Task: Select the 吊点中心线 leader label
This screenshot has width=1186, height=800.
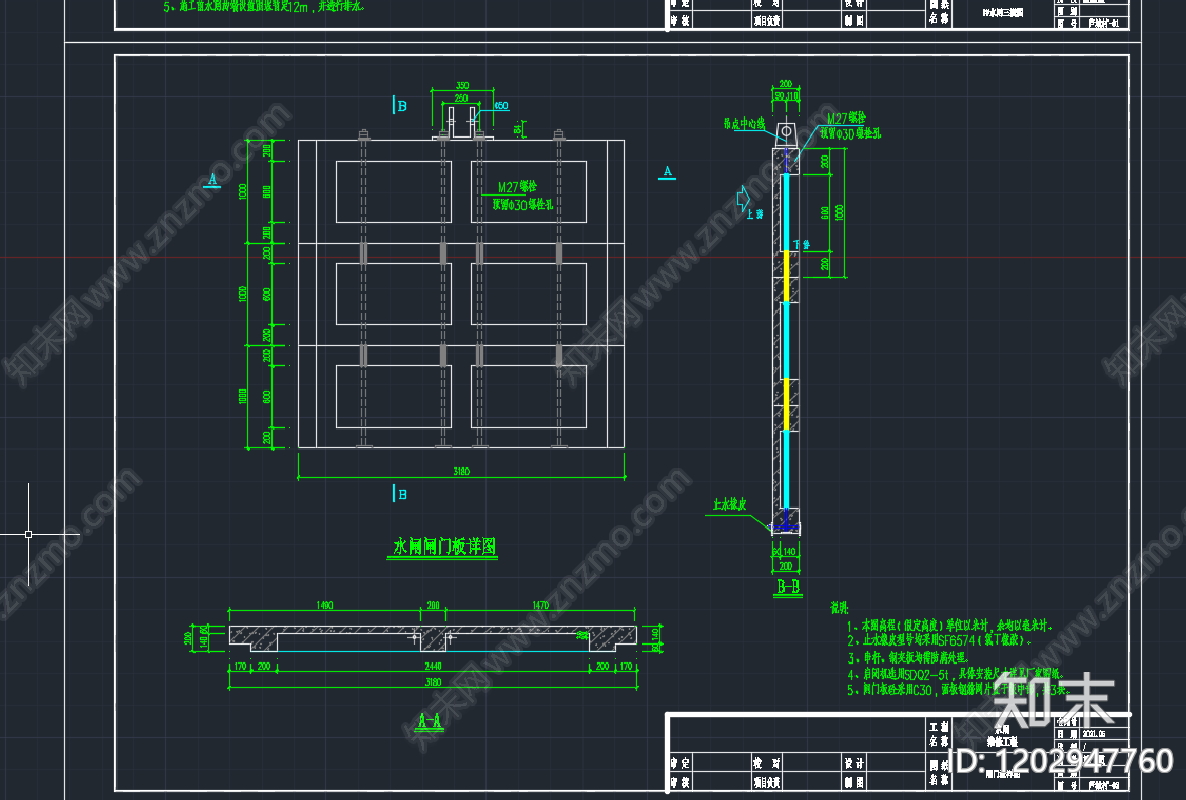Action: tap(744, 123)
